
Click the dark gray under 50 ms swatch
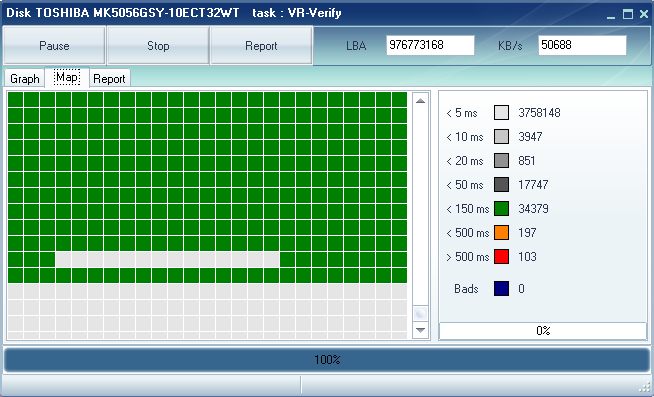(x=501, y=185)
